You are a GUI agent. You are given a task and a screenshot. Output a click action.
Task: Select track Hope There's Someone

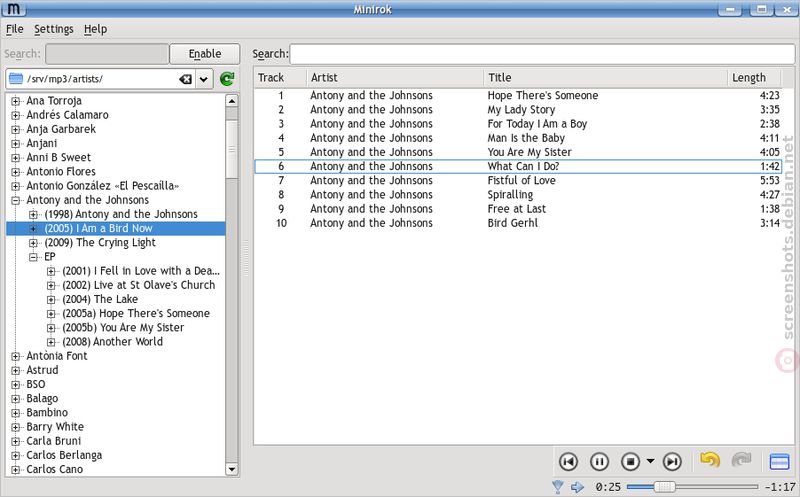tap(518, 95)
